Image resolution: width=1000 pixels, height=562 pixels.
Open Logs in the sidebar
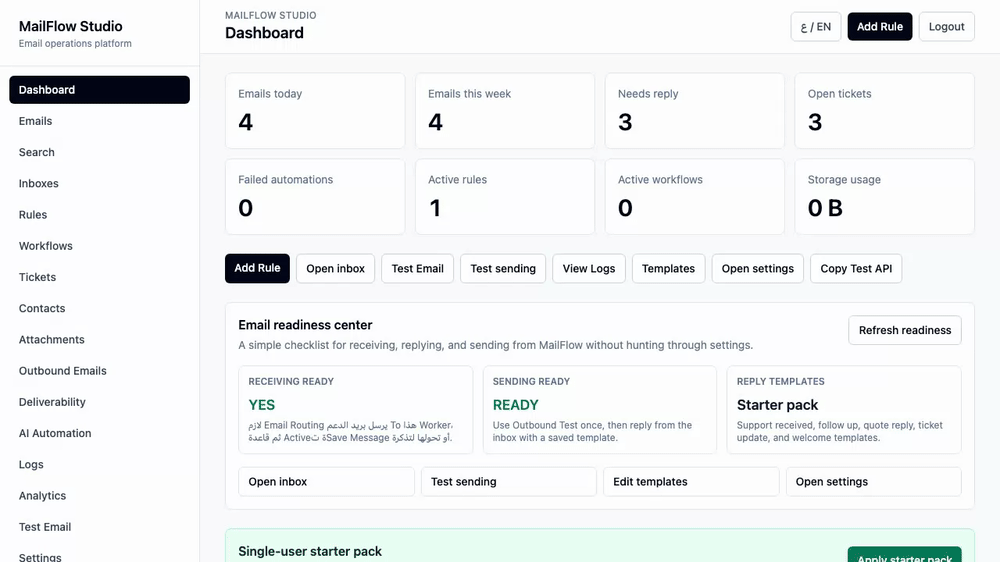point(99,465)
